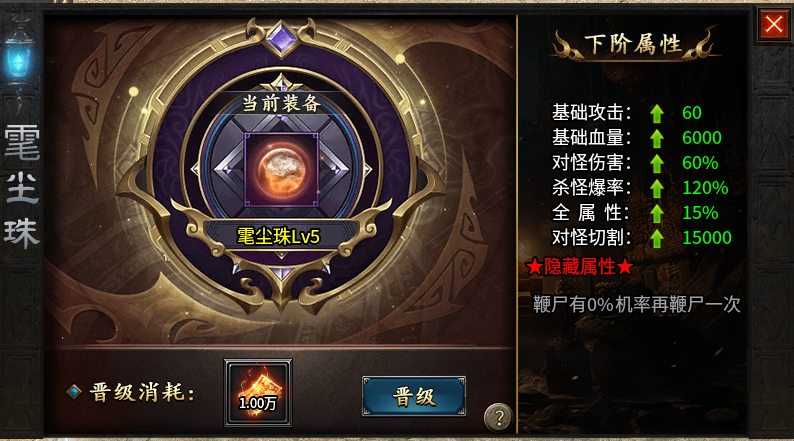Click the green arrow beside 基础攻击

pos(657,113)
